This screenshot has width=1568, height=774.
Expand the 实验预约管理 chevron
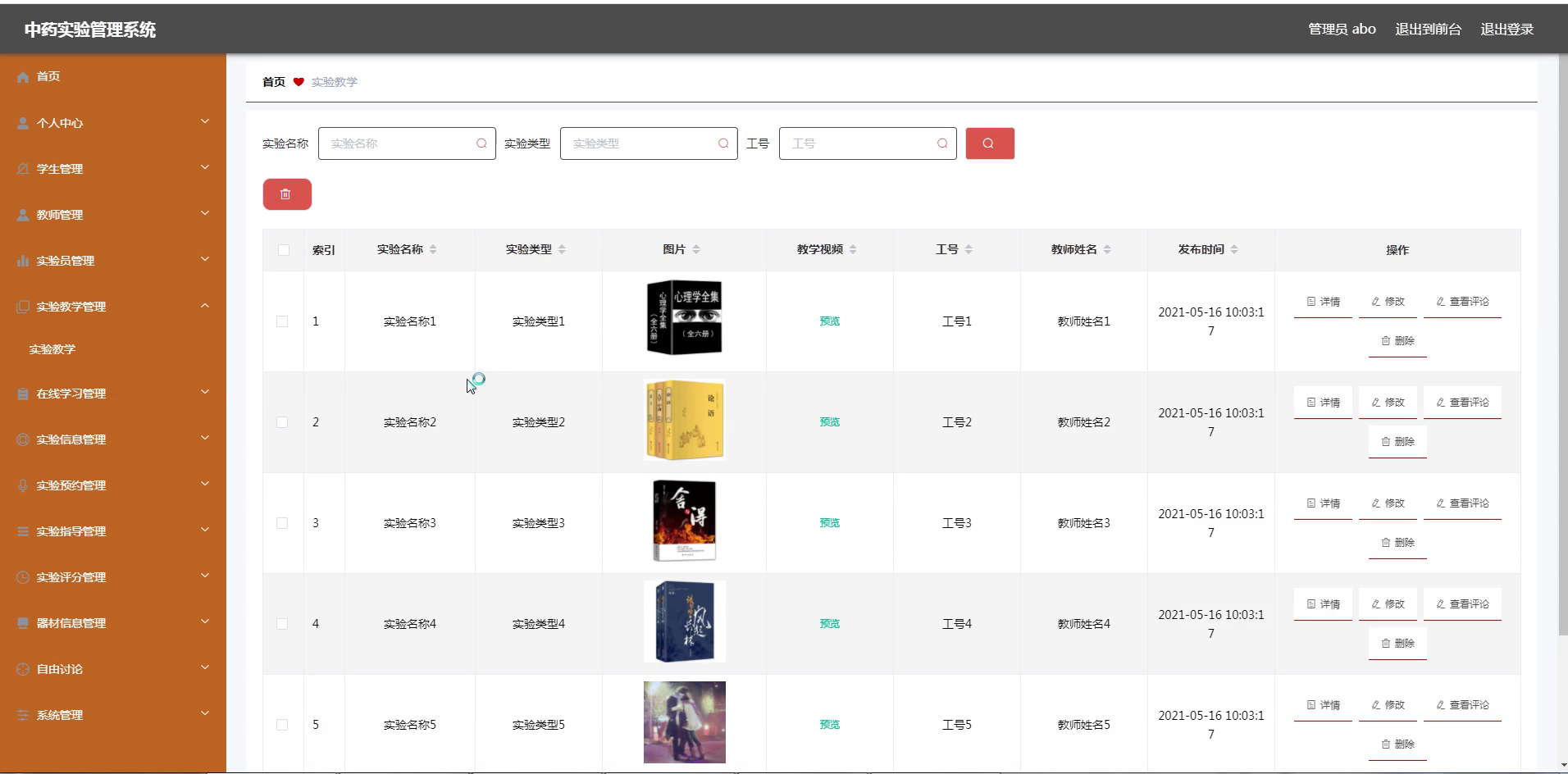(205, 484)
